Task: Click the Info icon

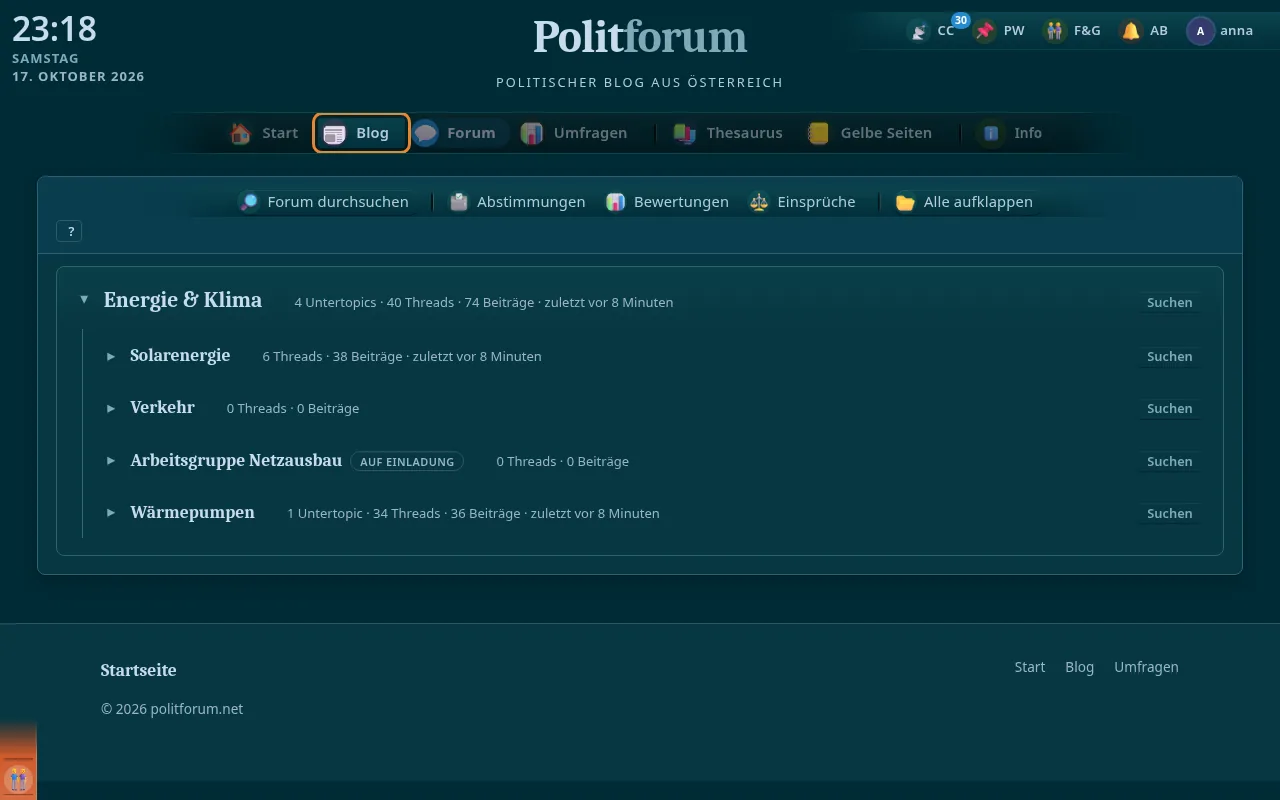Action: click(x=992, y=133)
